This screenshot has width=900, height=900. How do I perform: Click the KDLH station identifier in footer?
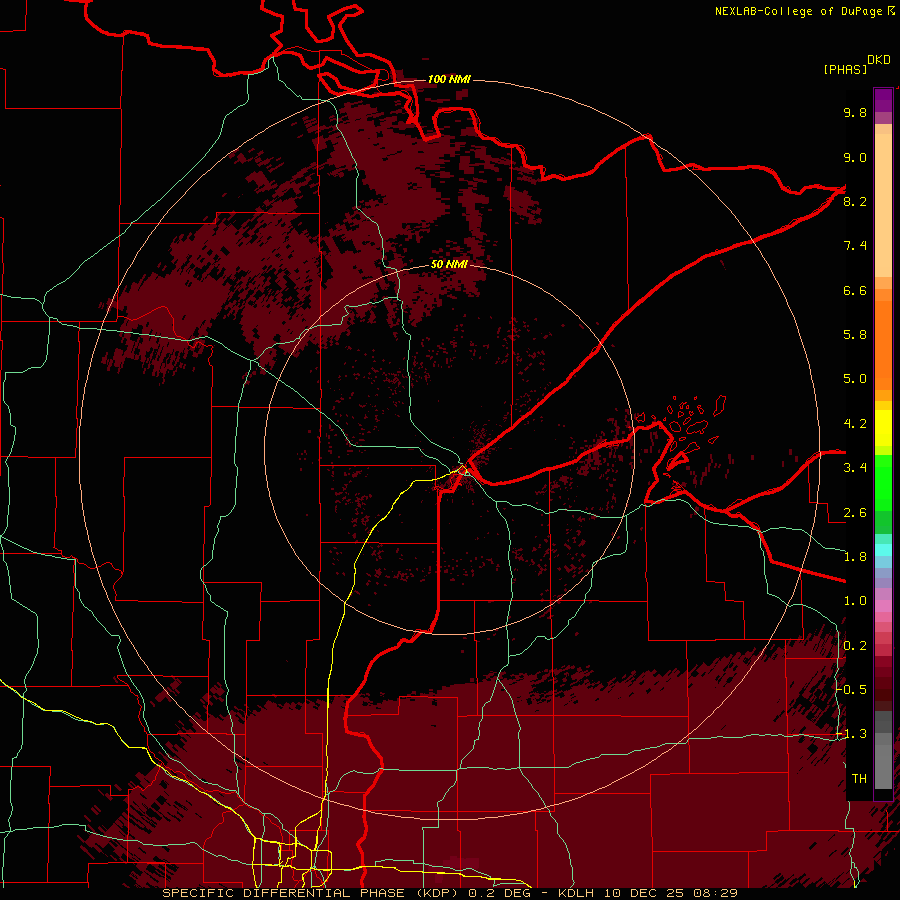pyautogui.click(x=577, y=893)
